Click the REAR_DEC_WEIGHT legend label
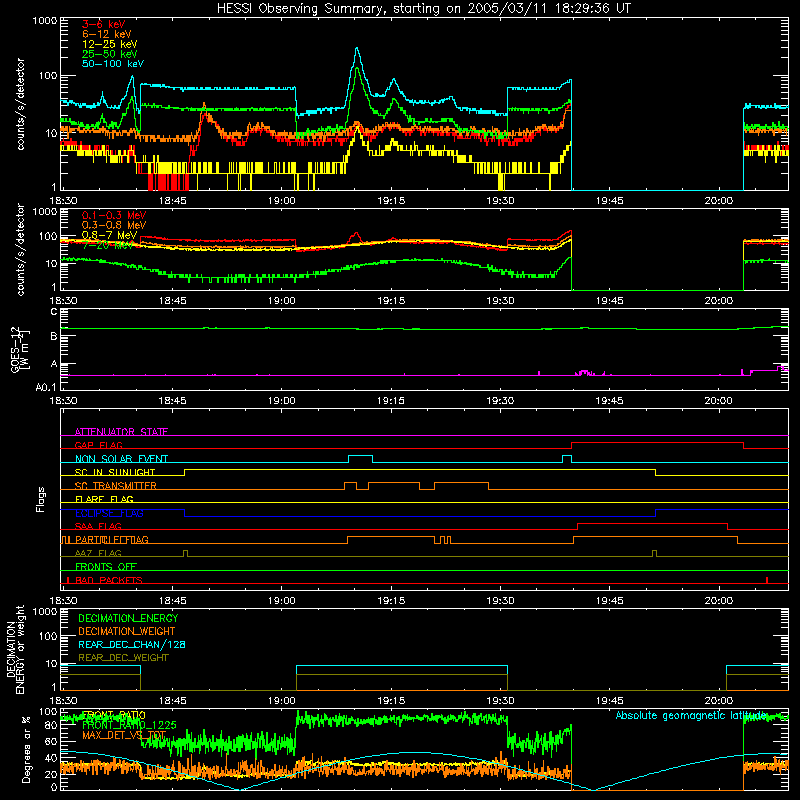This screenshot has height=800, width=800. (x=123, y=658)
